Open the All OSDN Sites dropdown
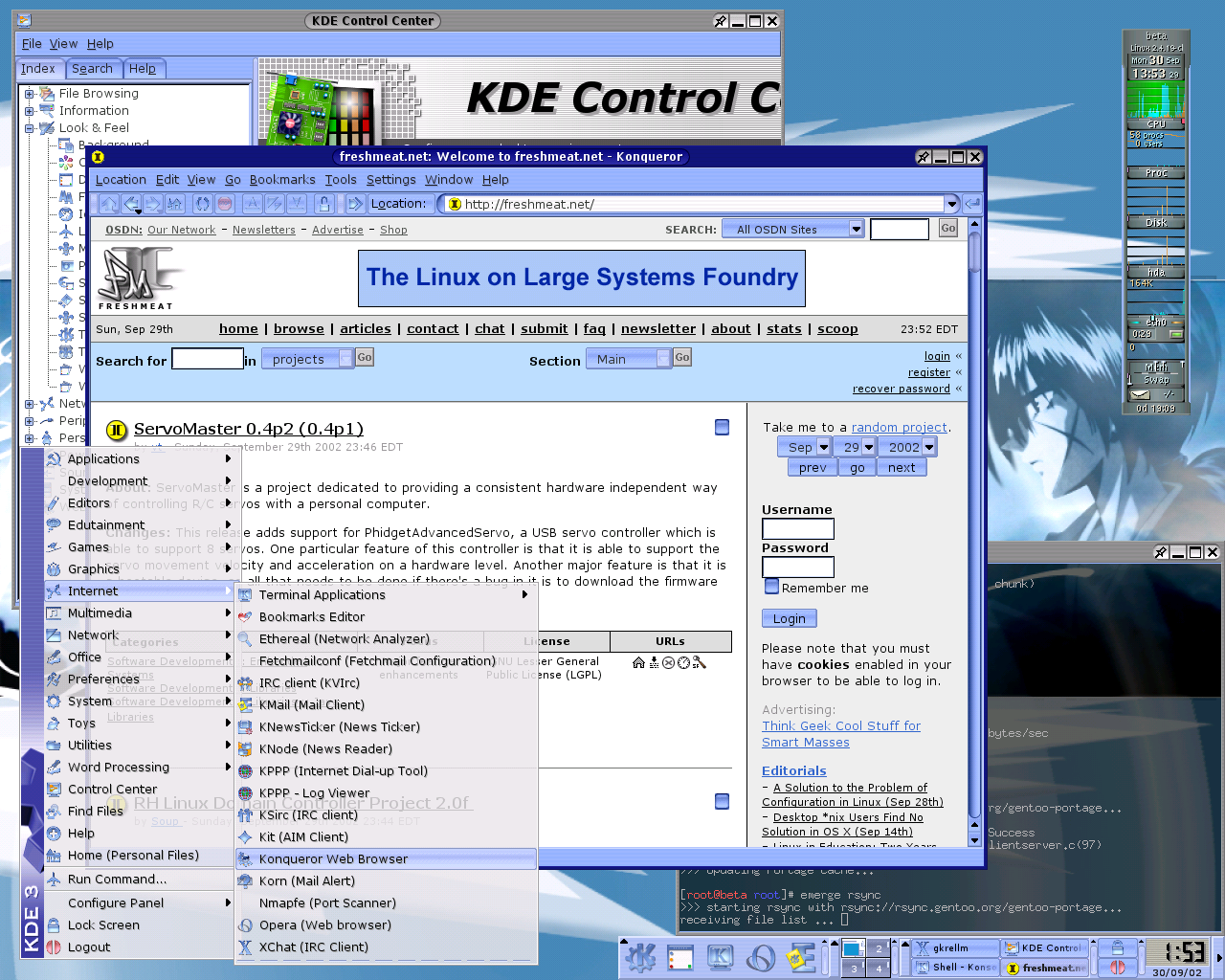 tap(793, 229)
